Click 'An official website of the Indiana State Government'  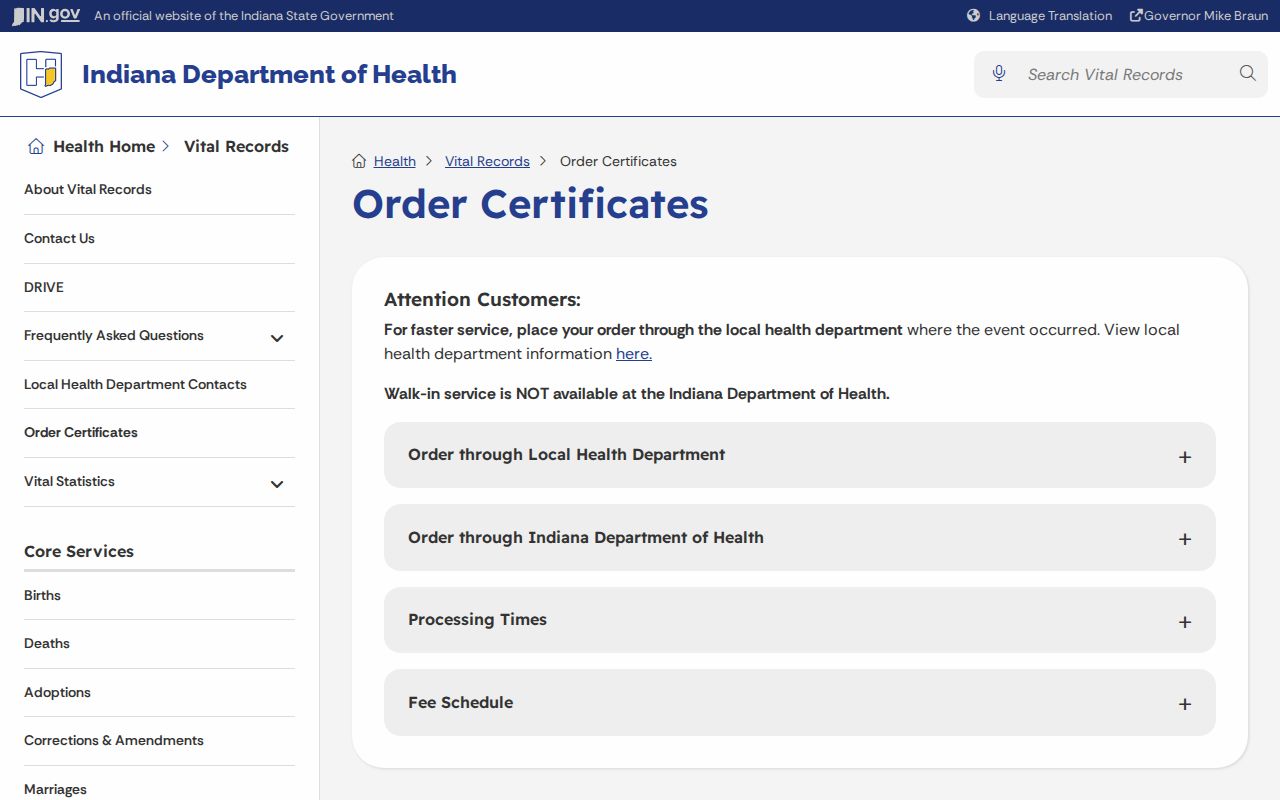(x=244, y=16)
